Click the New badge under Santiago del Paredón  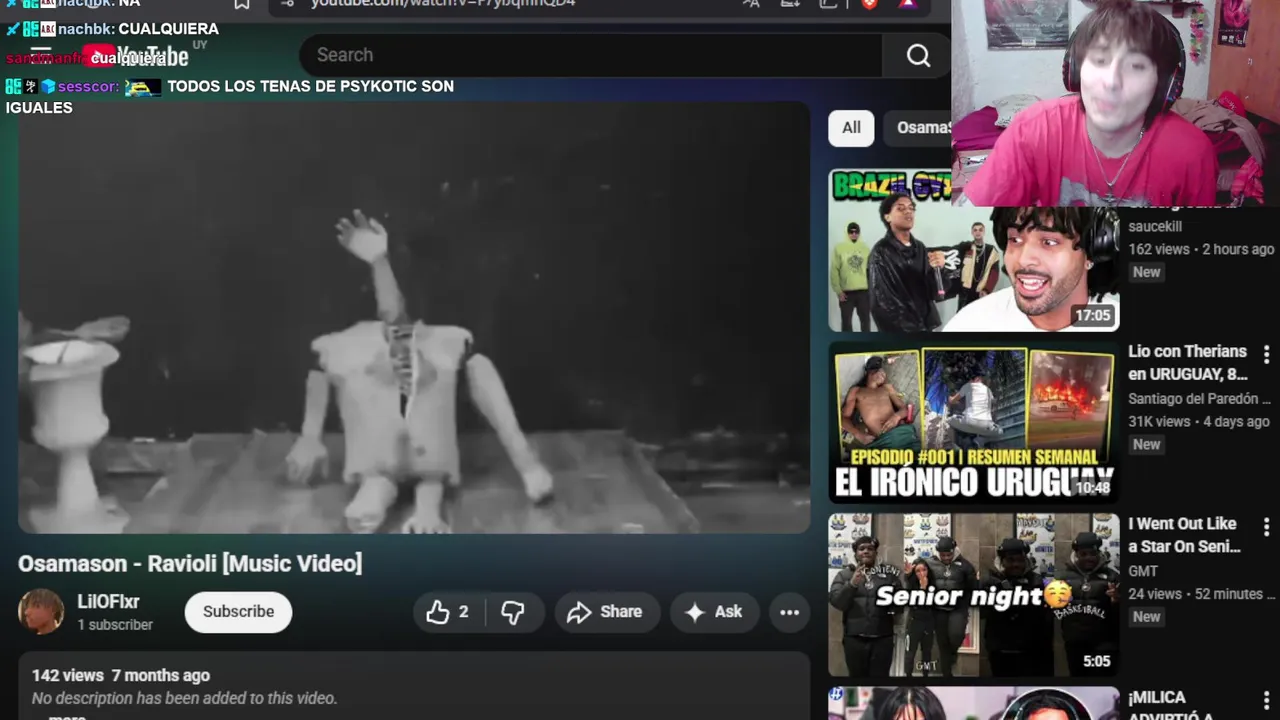[x=1146, y=445]
